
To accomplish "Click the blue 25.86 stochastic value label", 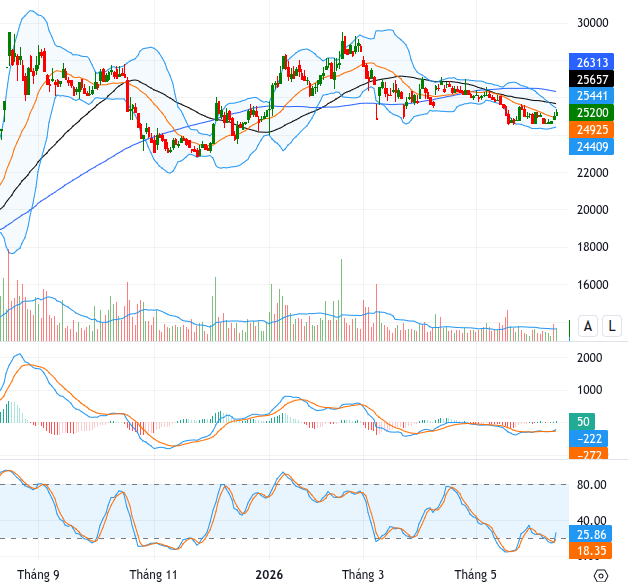I will (x=590, y=534).
